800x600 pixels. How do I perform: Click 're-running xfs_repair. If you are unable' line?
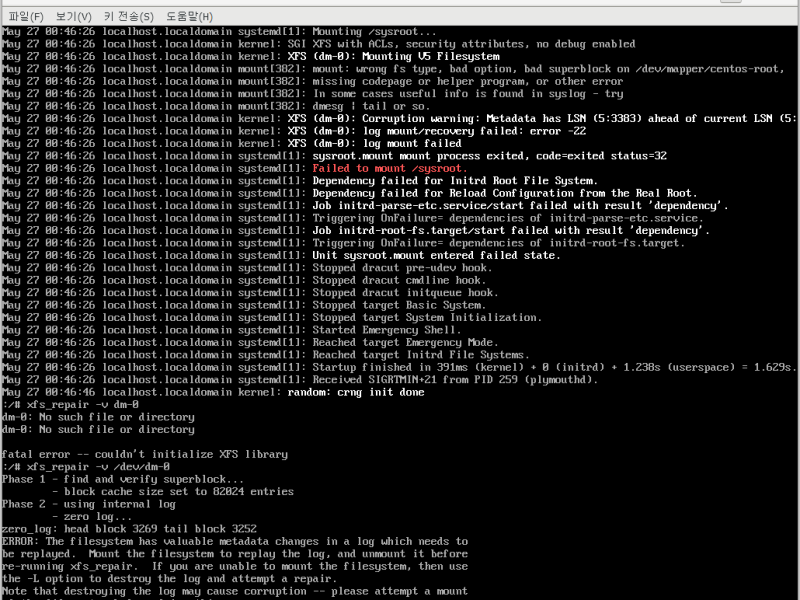click(235, 566)
